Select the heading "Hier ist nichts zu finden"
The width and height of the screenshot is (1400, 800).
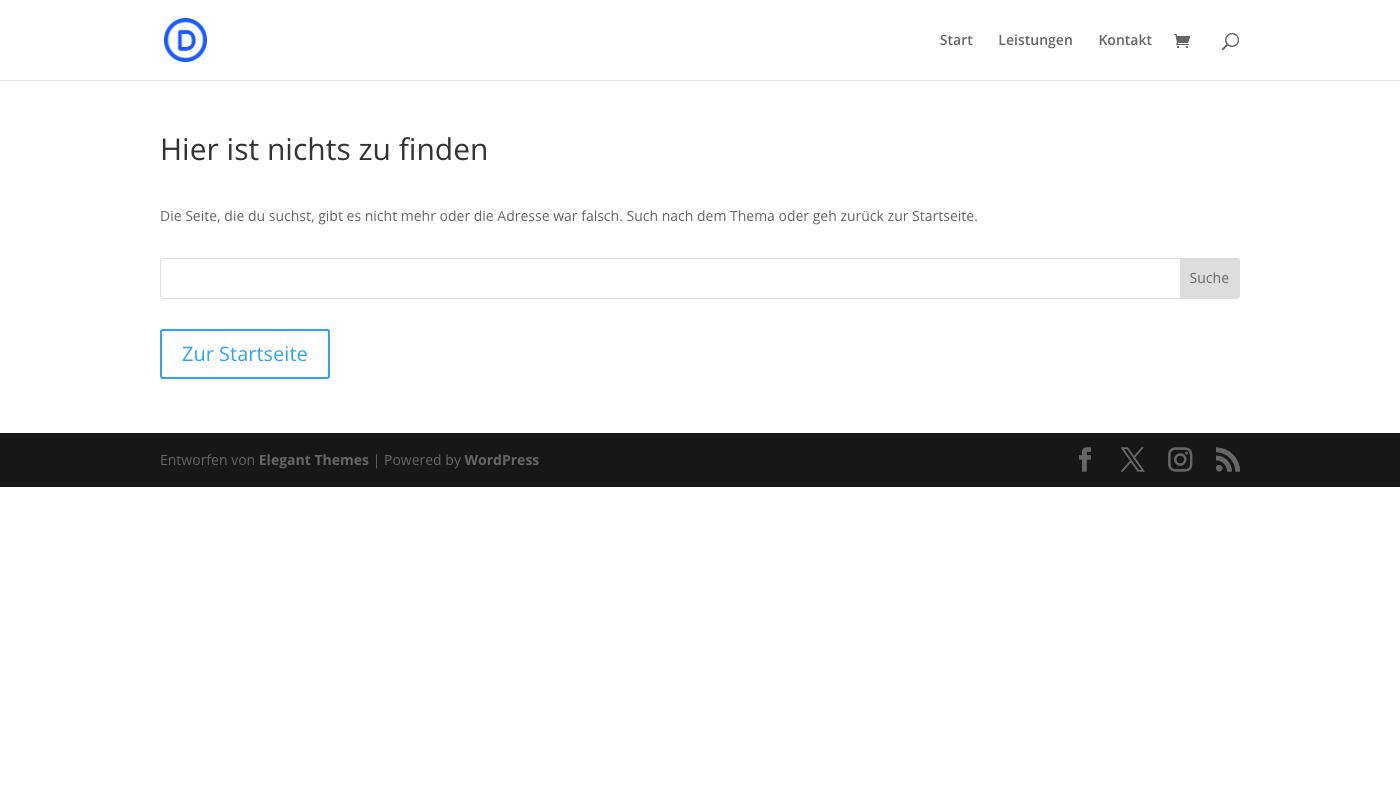coord(324,150)
